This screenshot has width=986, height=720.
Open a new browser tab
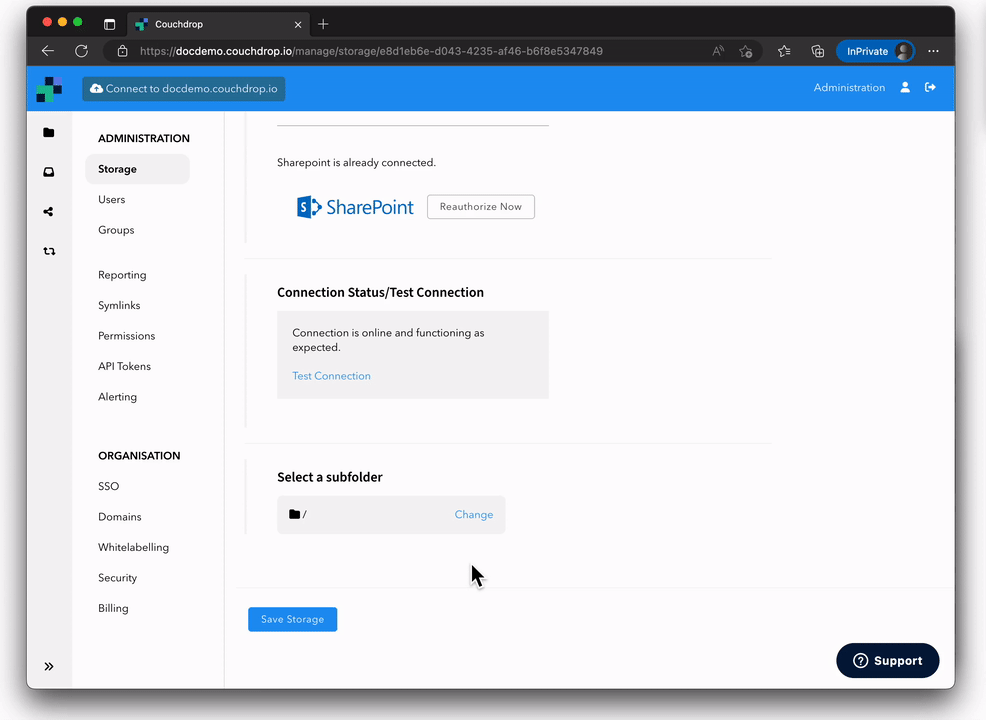323,25
